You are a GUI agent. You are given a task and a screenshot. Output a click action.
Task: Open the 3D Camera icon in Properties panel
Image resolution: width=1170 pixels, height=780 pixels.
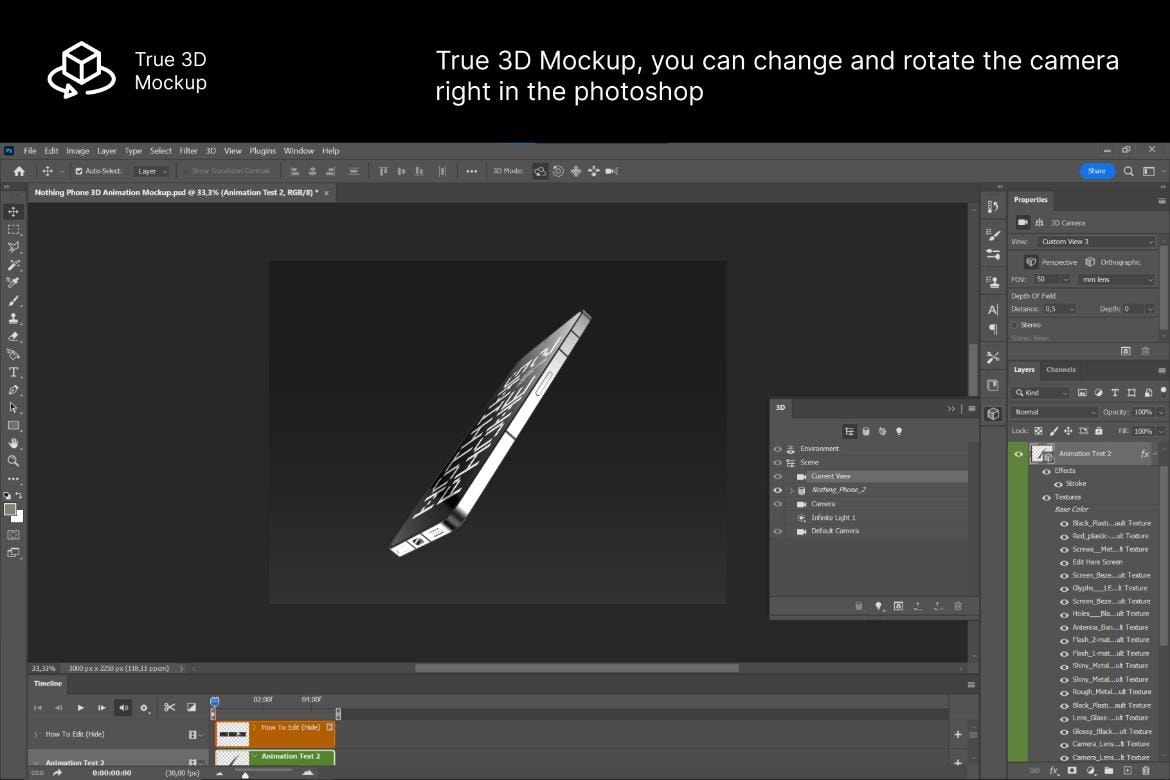(1022, 222)
